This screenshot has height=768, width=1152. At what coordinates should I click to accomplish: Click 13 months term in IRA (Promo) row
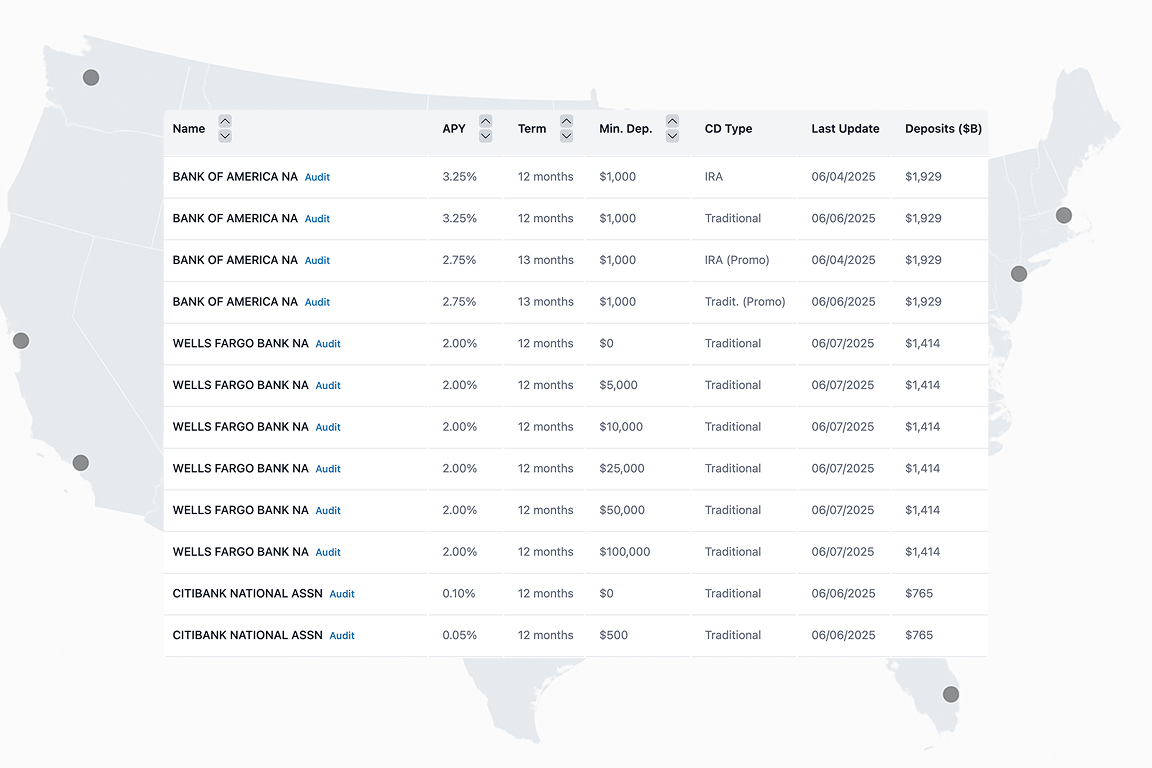tap(546, 260)
